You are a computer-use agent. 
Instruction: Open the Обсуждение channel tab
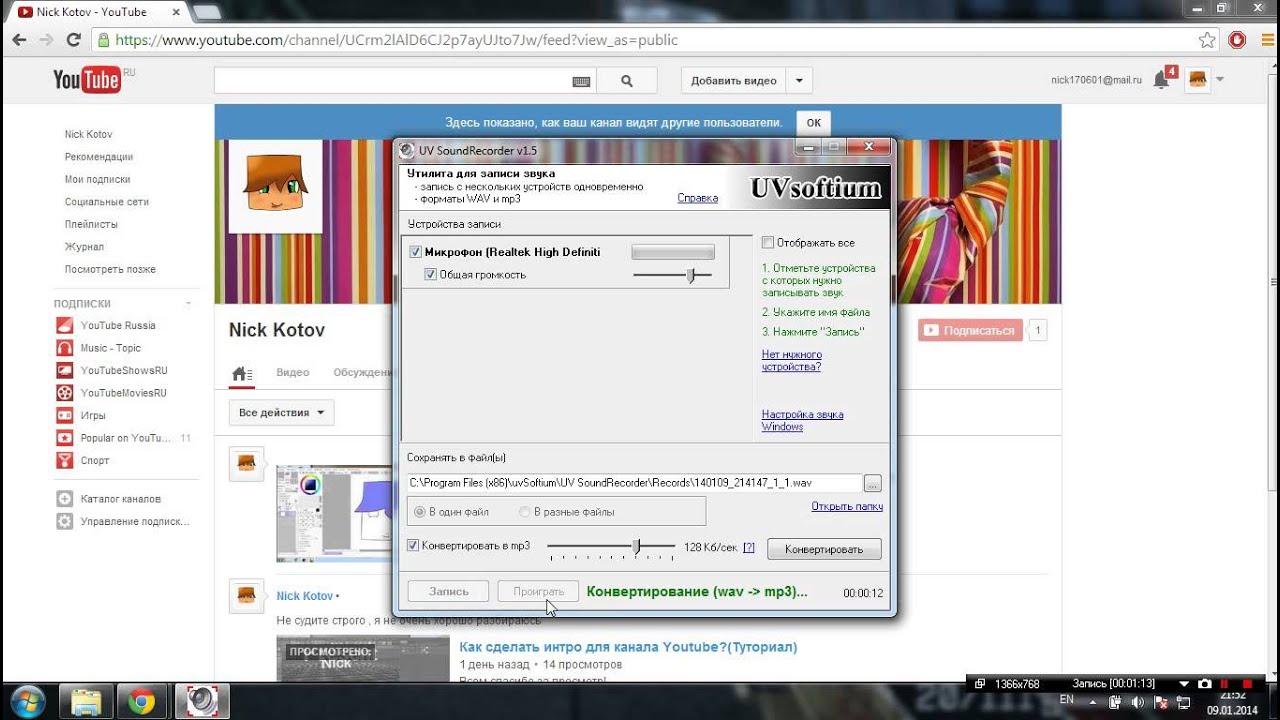tap(362, 372)
